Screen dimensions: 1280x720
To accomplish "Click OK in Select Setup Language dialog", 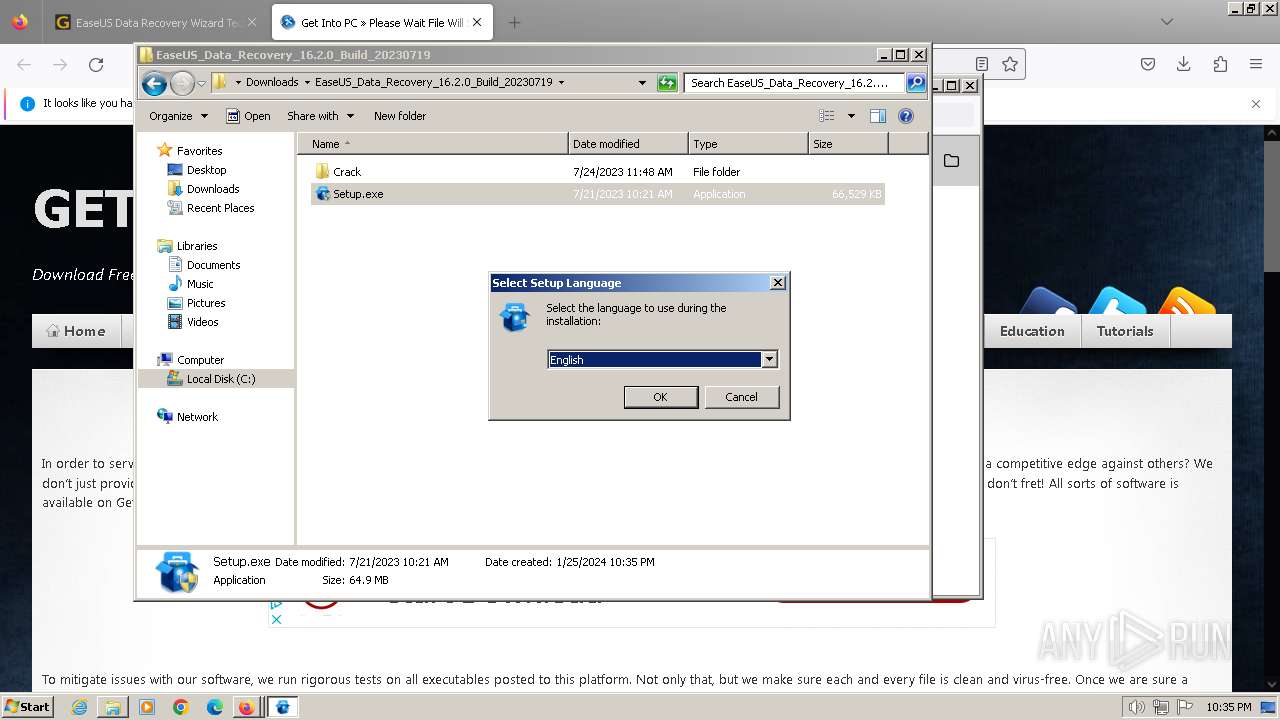I will click(660, 397).
